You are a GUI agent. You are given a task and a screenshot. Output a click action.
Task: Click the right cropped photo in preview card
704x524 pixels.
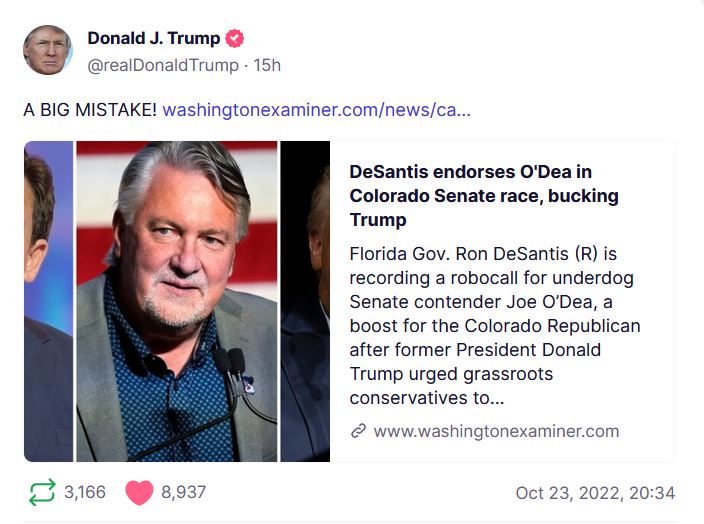pos(305,300)
